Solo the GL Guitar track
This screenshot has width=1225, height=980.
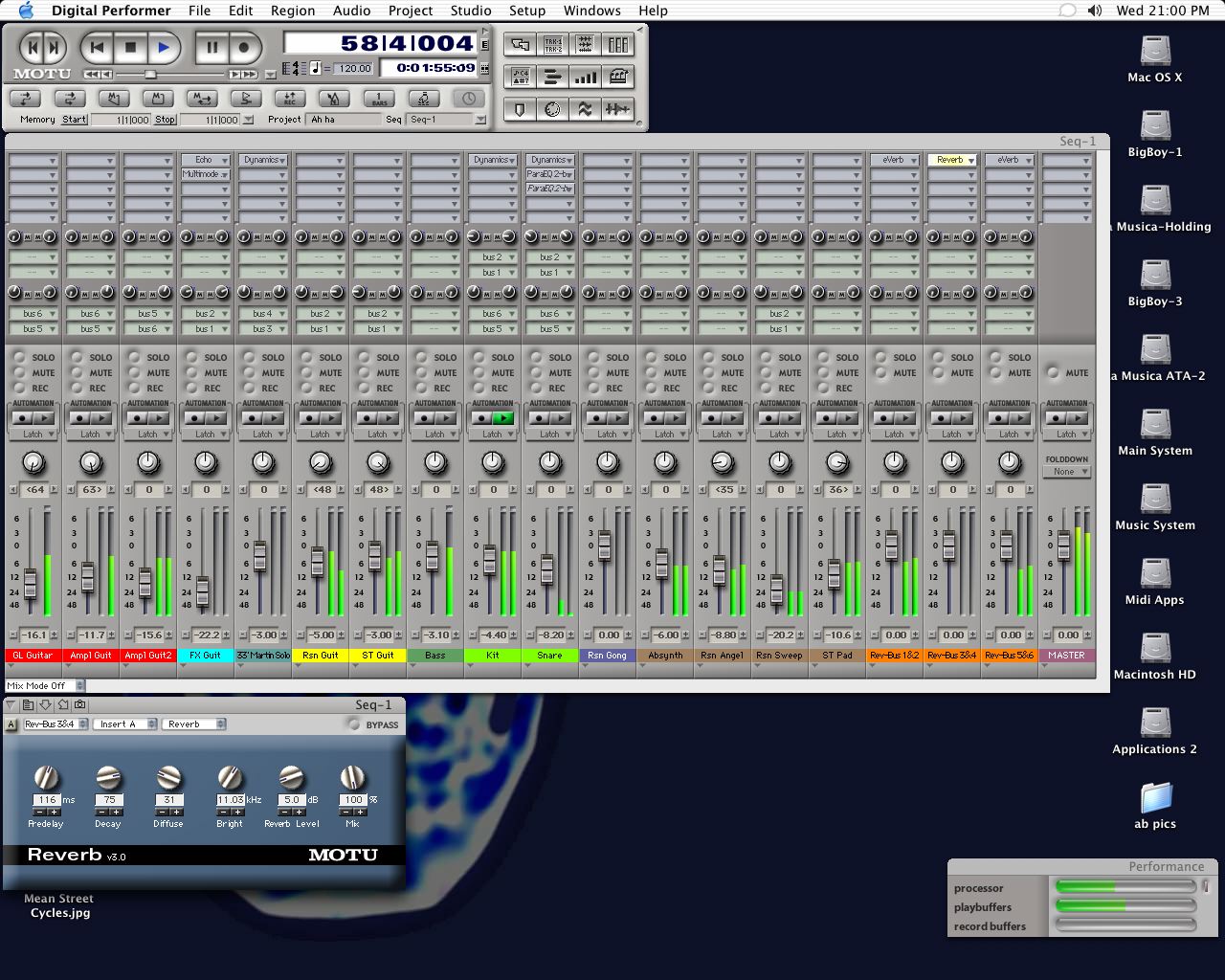(x=20, y=357)
